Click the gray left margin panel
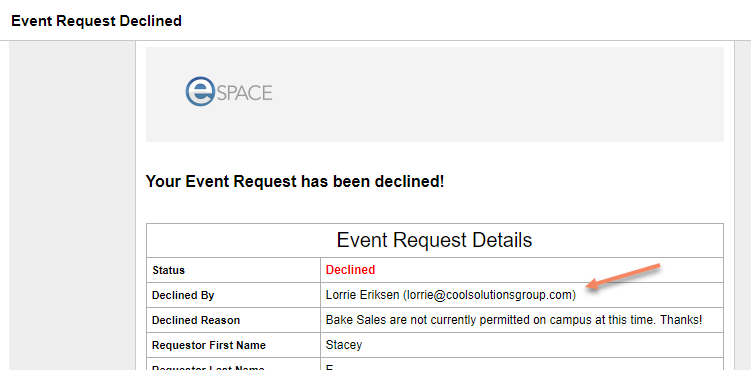This screenshot has height=370, width=751. 72,206
